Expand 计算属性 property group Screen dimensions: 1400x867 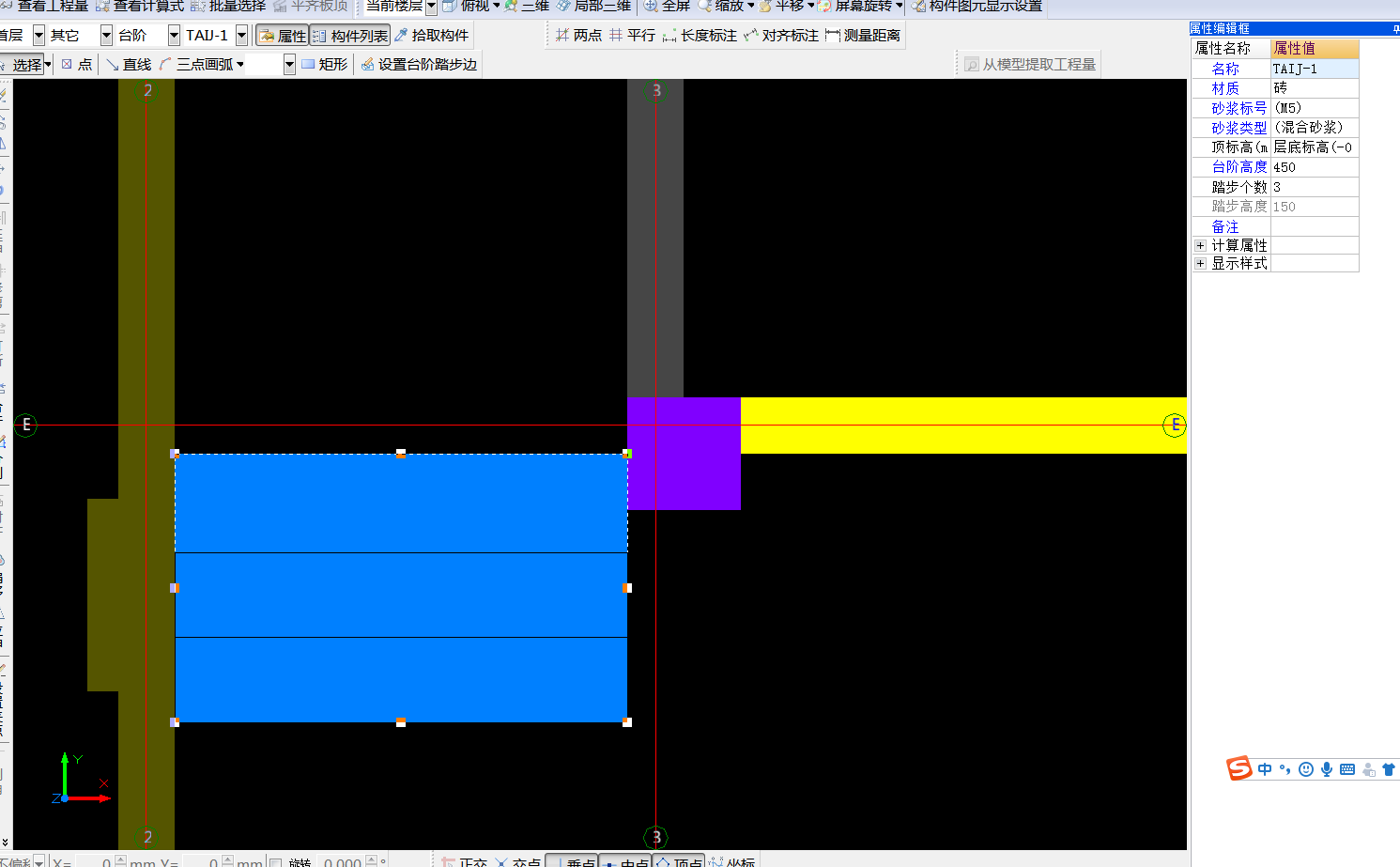click(x=1200, y=245)
